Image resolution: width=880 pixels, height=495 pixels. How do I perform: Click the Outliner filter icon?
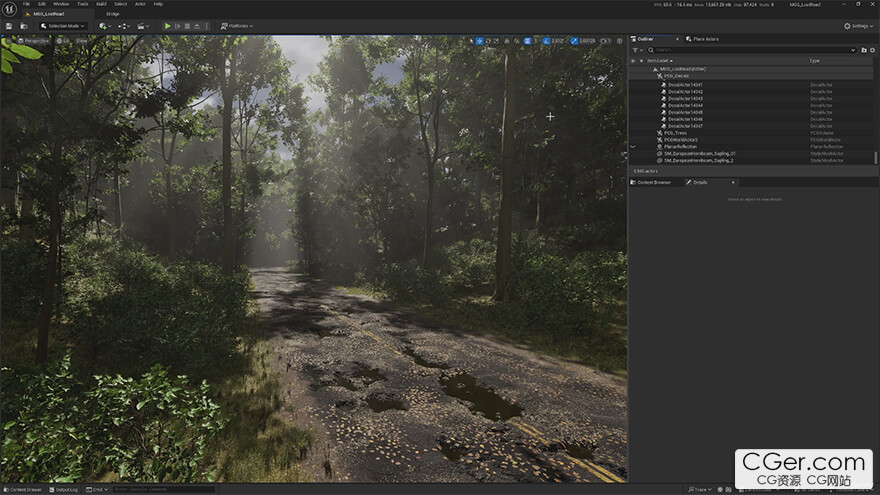(x=635, y=49)
